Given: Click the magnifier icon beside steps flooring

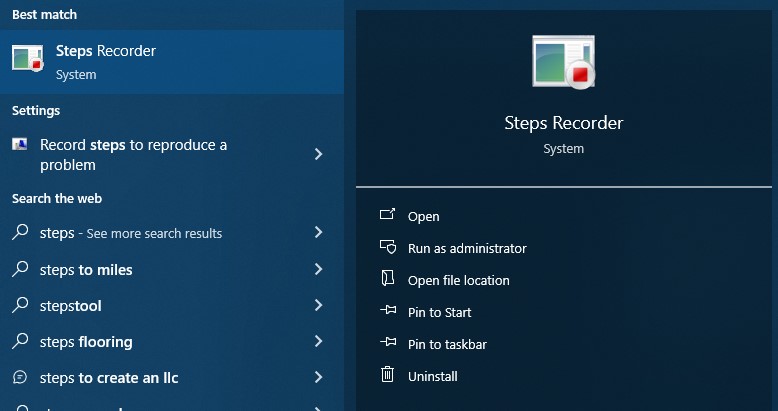Looking at the screenshot, I should tap(20, 342).
